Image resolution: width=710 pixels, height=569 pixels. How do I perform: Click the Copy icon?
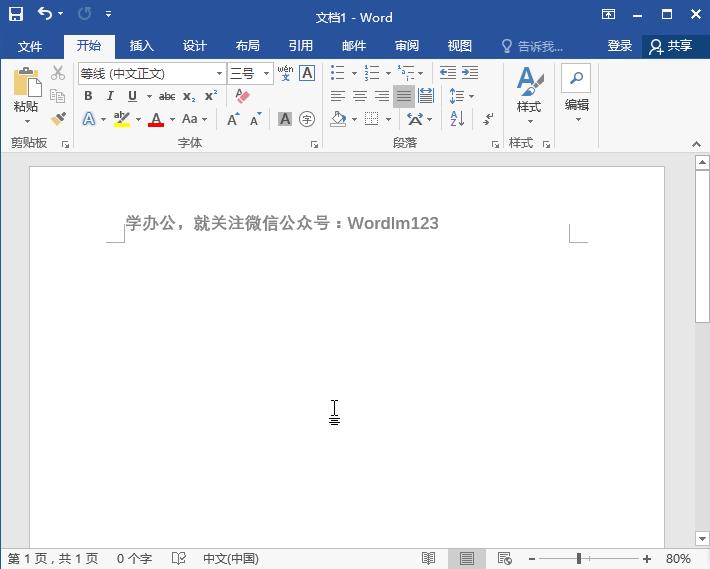(58, 96)
